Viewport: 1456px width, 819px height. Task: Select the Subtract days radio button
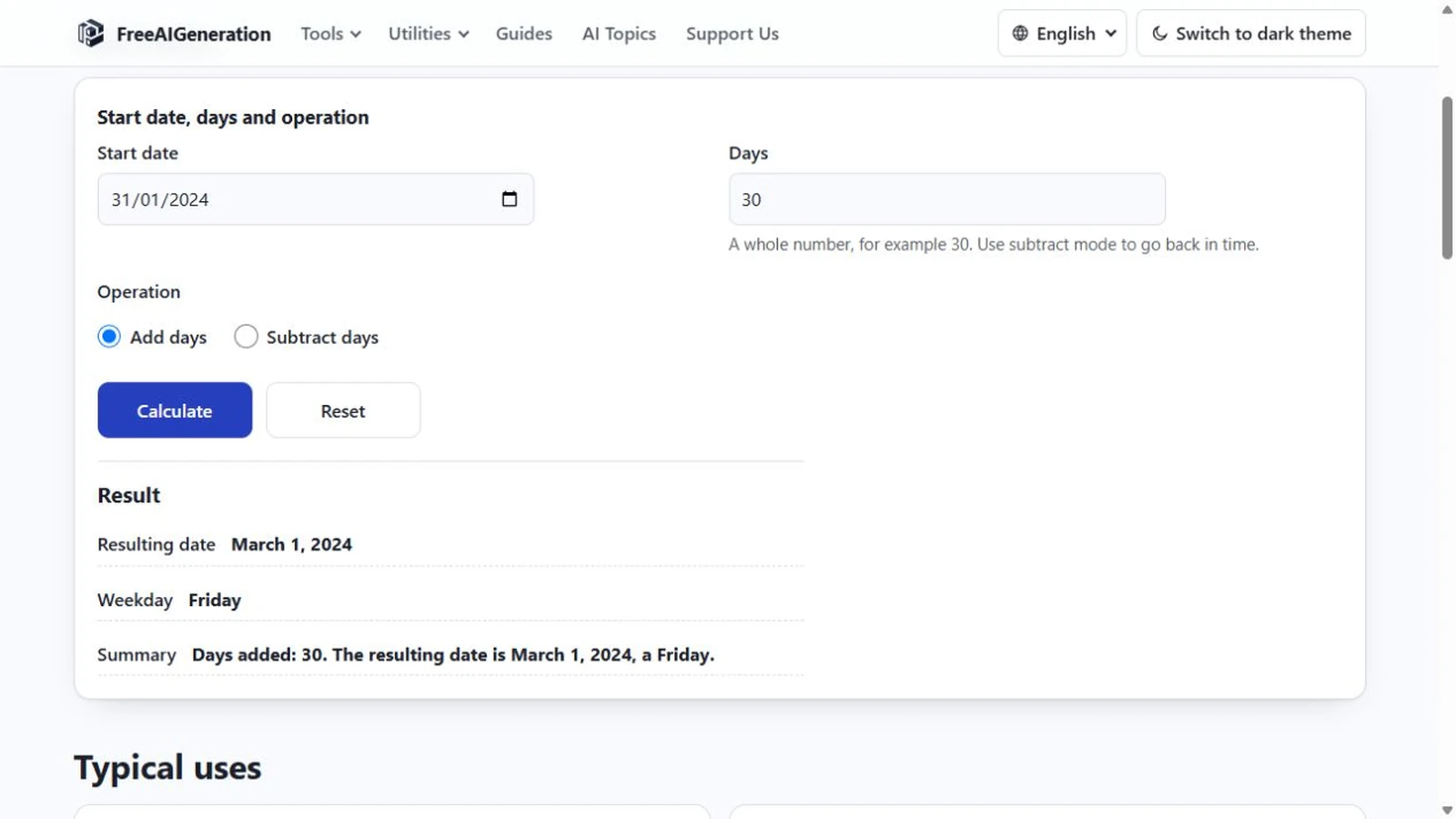click(246, 337)
